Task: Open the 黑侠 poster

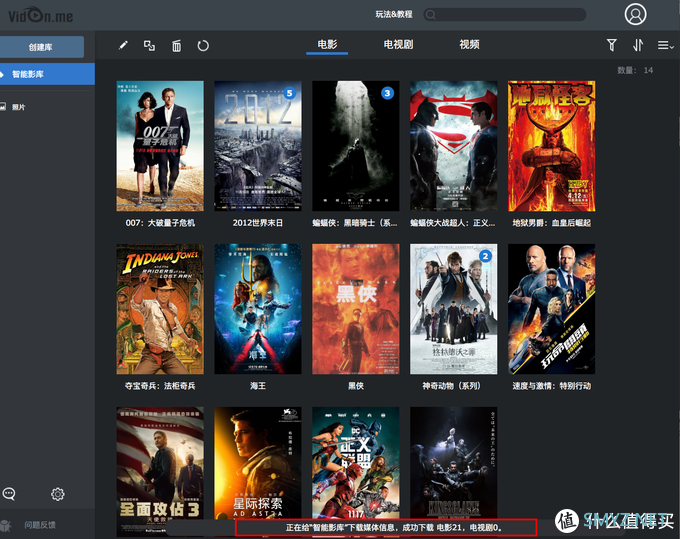Action: pyautogui.click(x=356, y=309)
